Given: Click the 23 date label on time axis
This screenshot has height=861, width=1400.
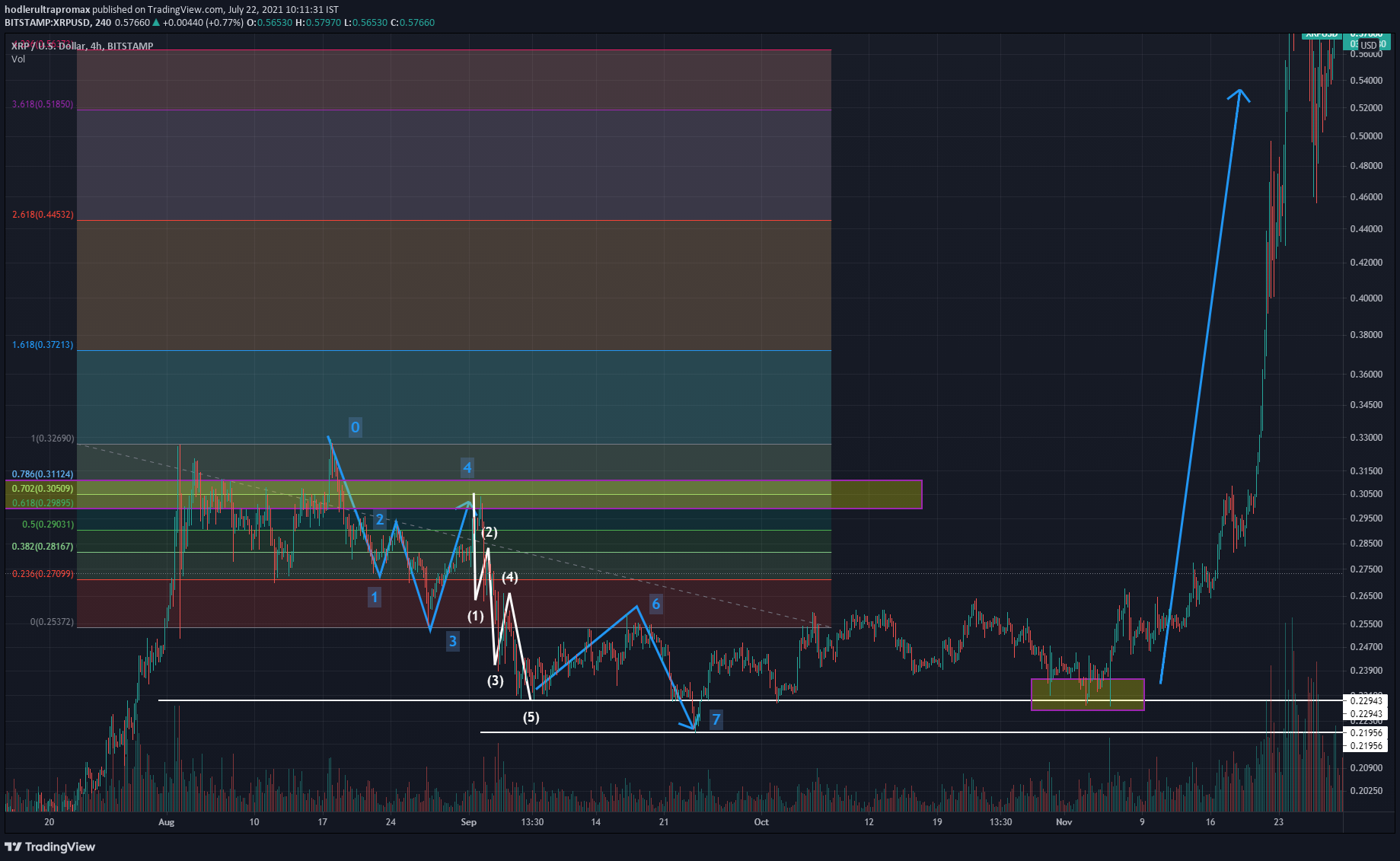Looking at the screenshot, I should pyautogui.click(x=1279, y=822).
